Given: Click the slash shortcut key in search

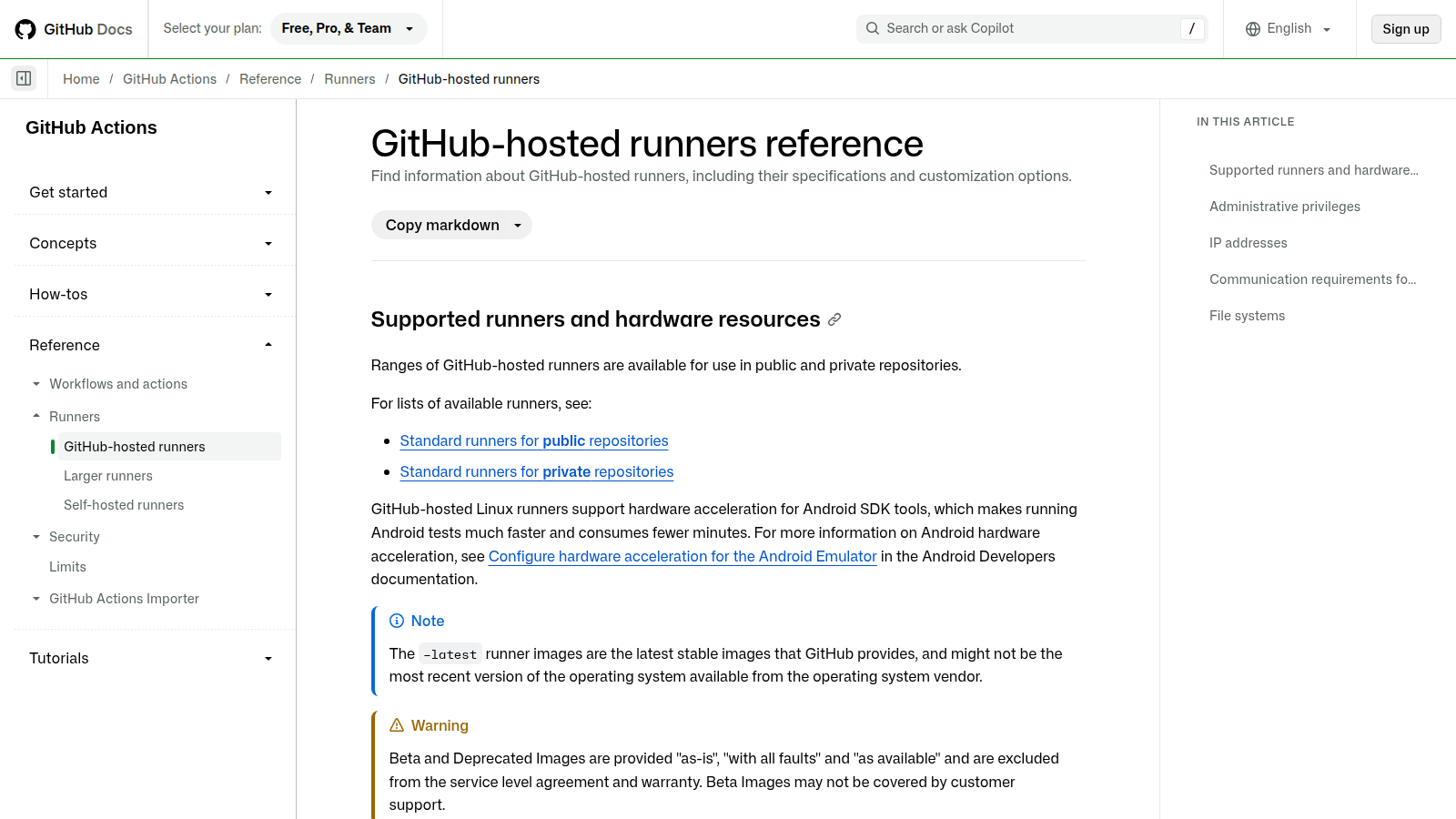Looking at the screenshot, I should tap(1192, 28).
